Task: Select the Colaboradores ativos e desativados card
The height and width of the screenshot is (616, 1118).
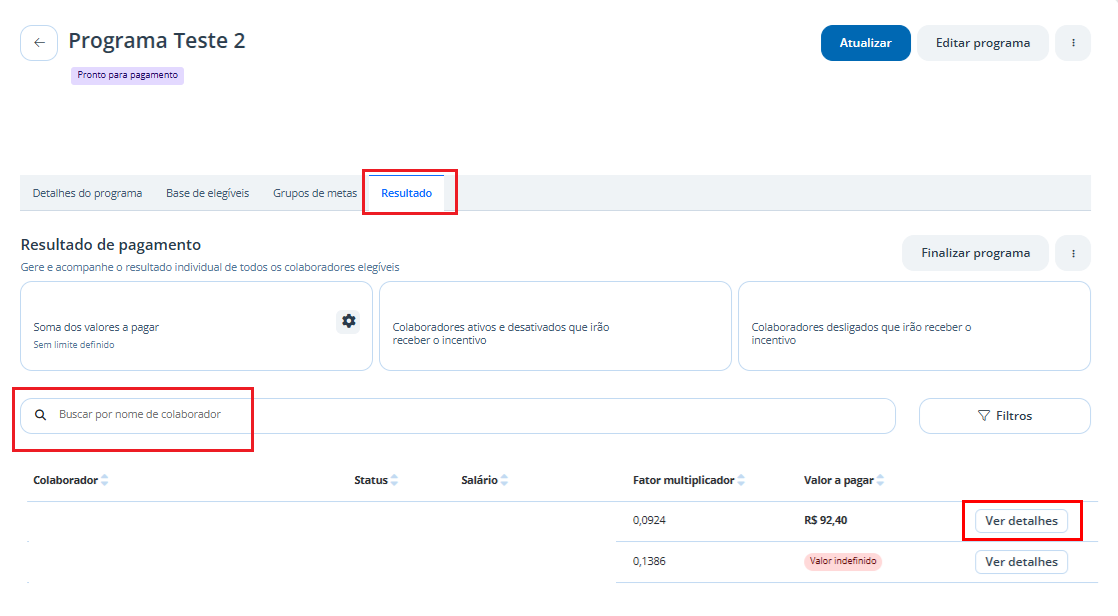Action: pos(555,326)
